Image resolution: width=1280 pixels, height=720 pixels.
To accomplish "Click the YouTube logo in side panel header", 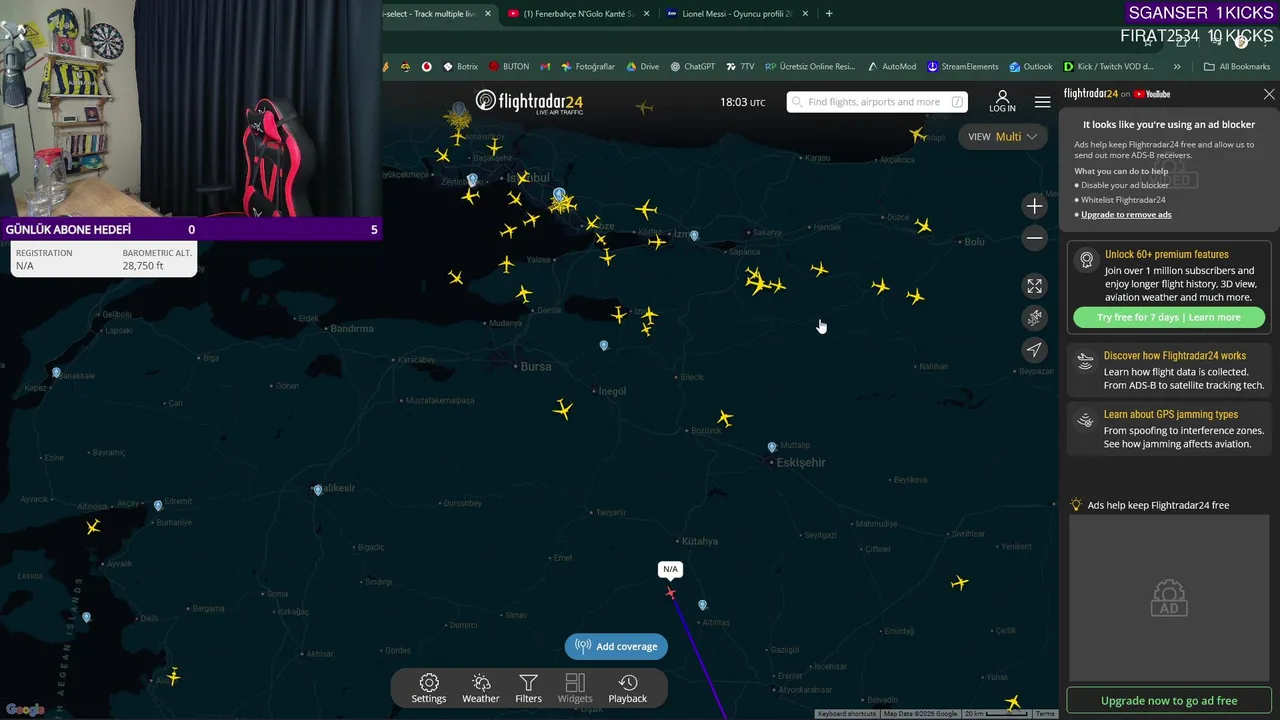I will (x=1152, y=94).
